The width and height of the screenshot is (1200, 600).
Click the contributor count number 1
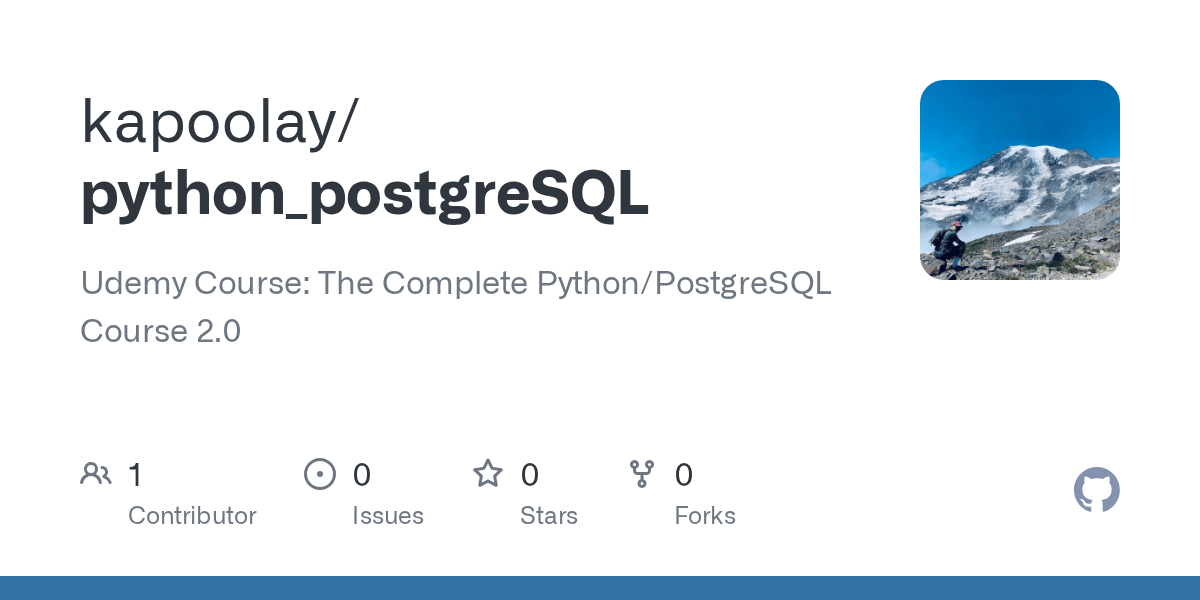pos(135,475)
